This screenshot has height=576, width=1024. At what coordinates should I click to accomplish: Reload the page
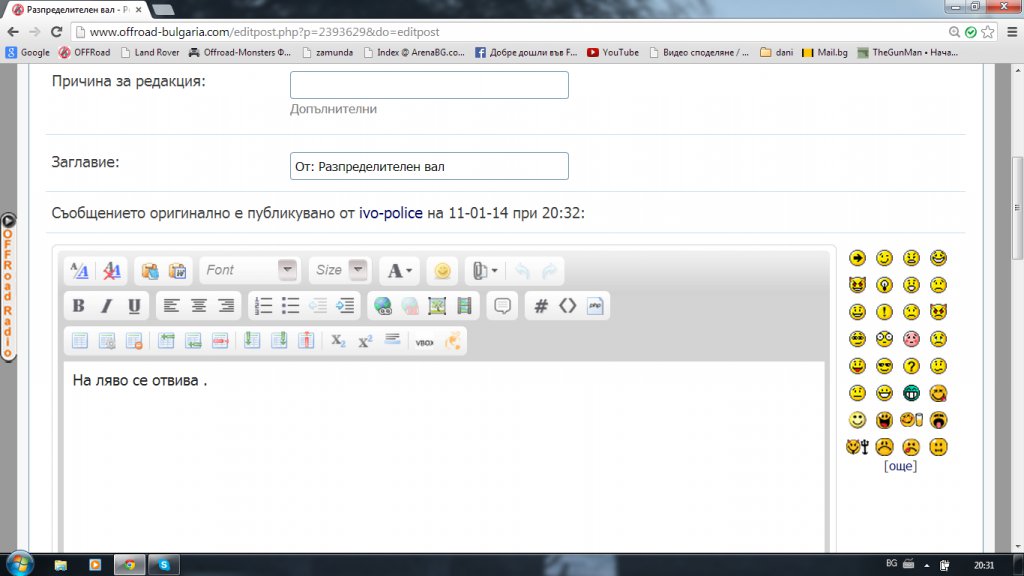tap(56, 31)
